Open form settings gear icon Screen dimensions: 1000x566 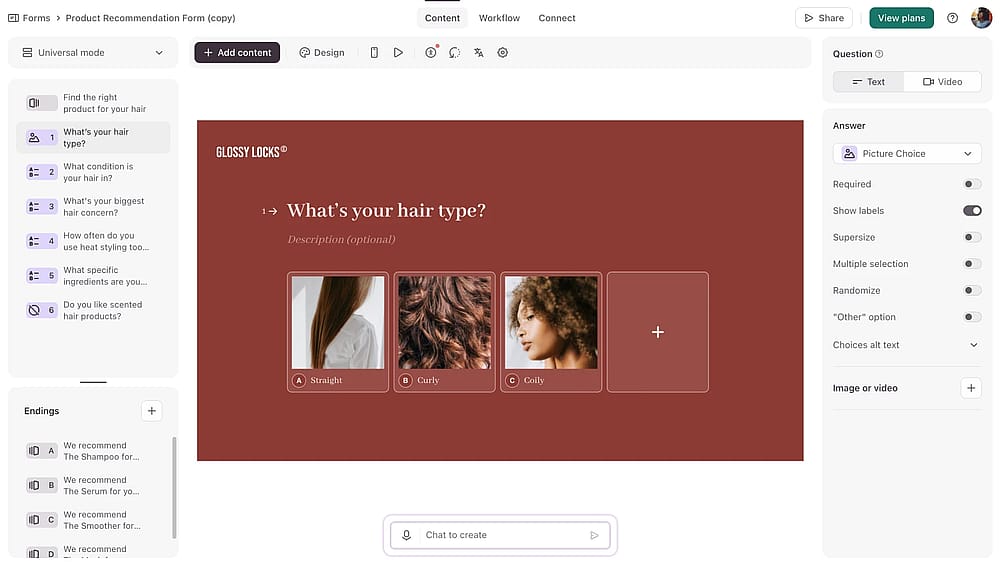click(503, 53)
